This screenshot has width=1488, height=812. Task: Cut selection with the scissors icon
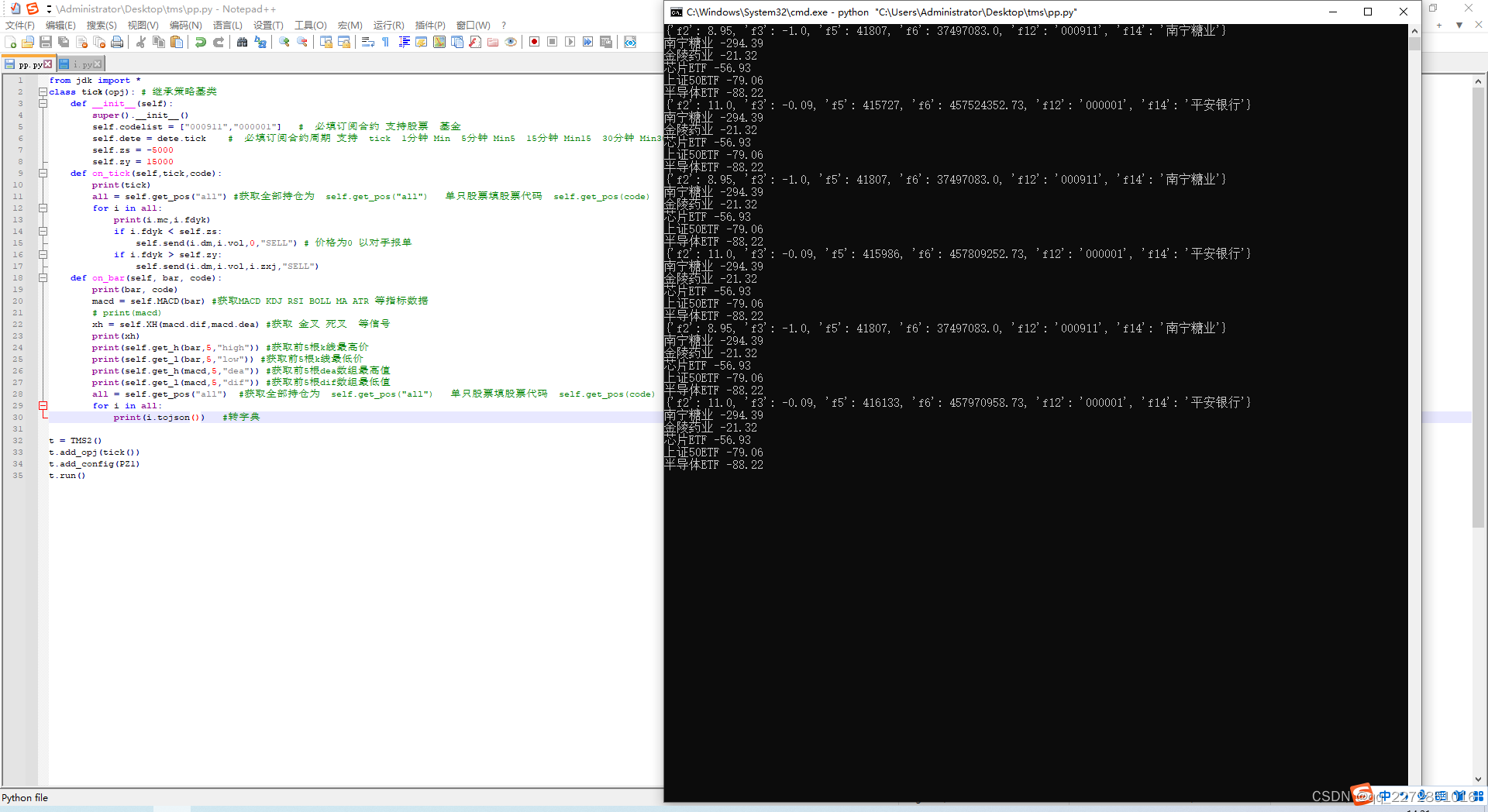point(140,42)
